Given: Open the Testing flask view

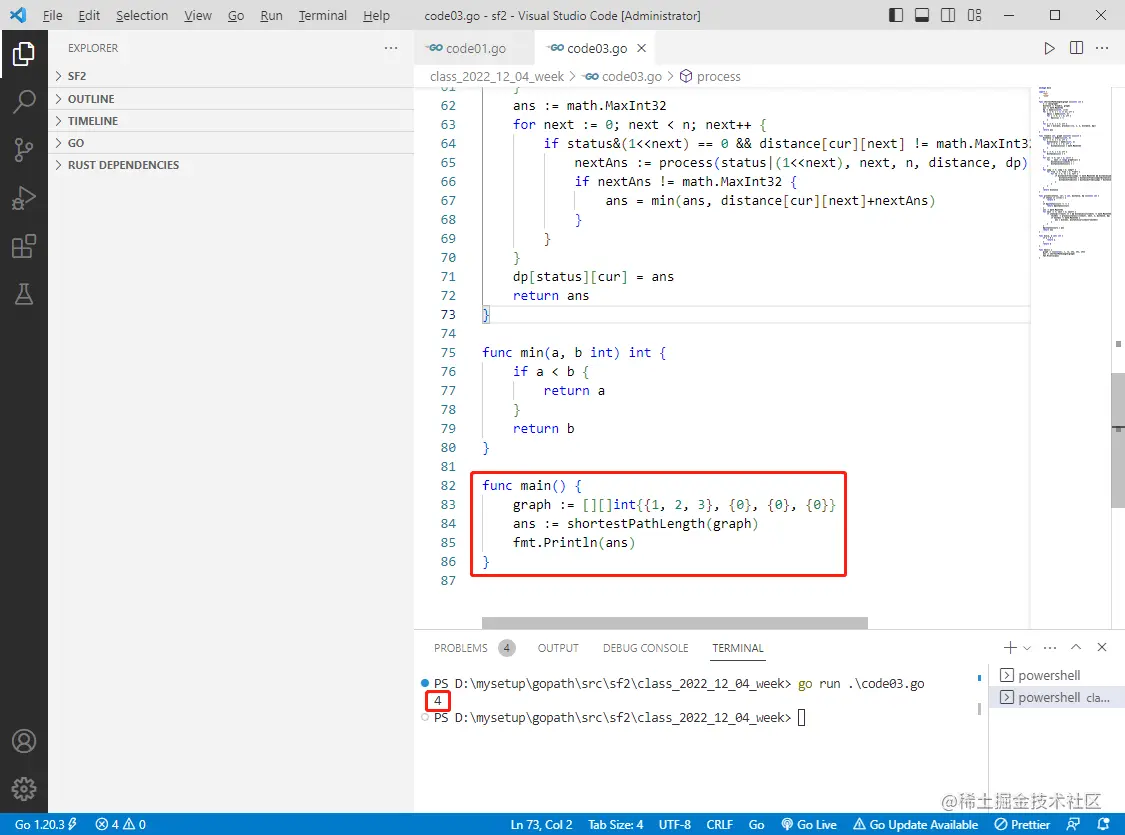Looking at the screenshot, I should tap(24, 294).
